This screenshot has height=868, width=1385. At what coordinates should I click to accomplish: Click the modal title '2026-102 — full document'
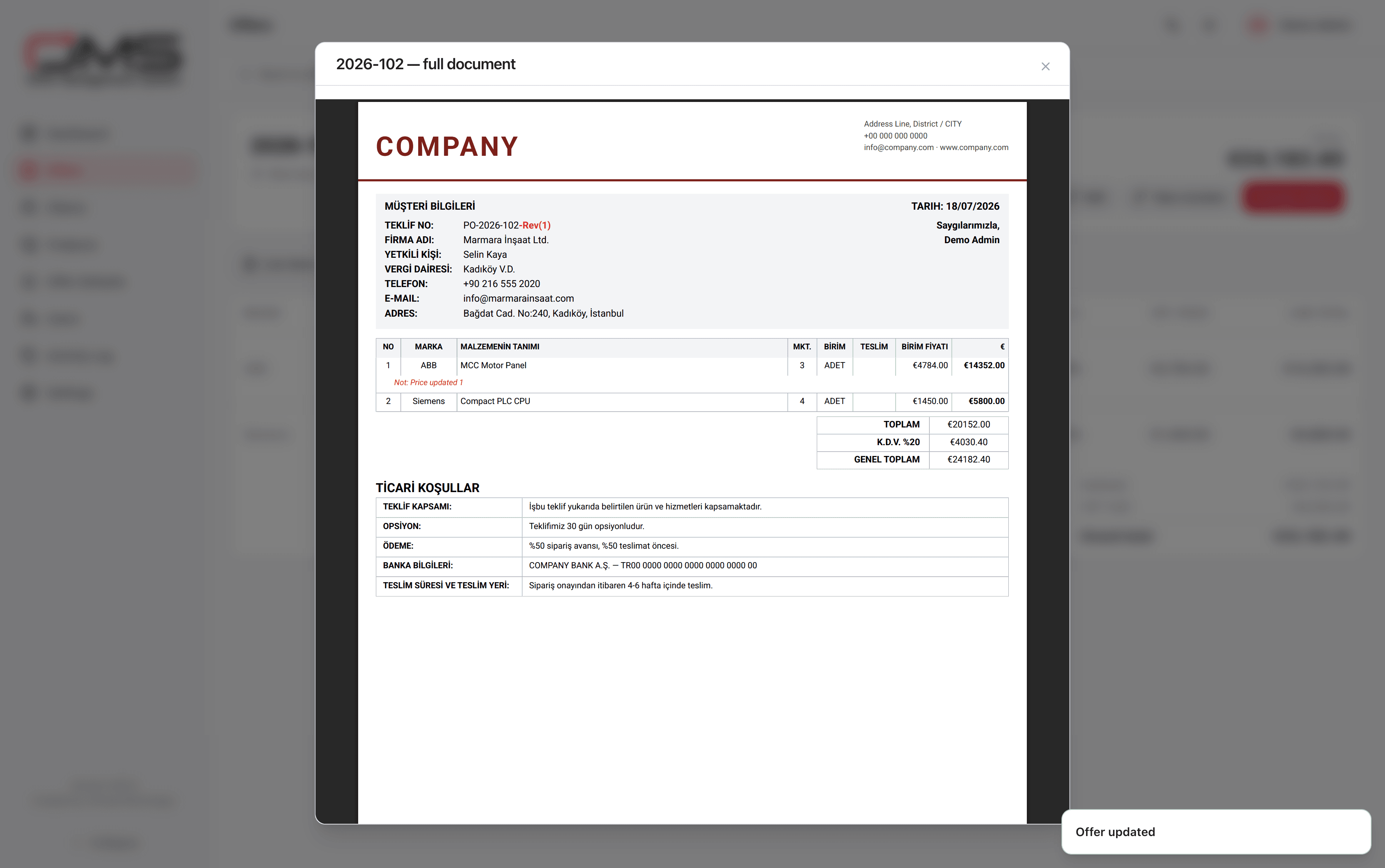click(x=426, y=64)
